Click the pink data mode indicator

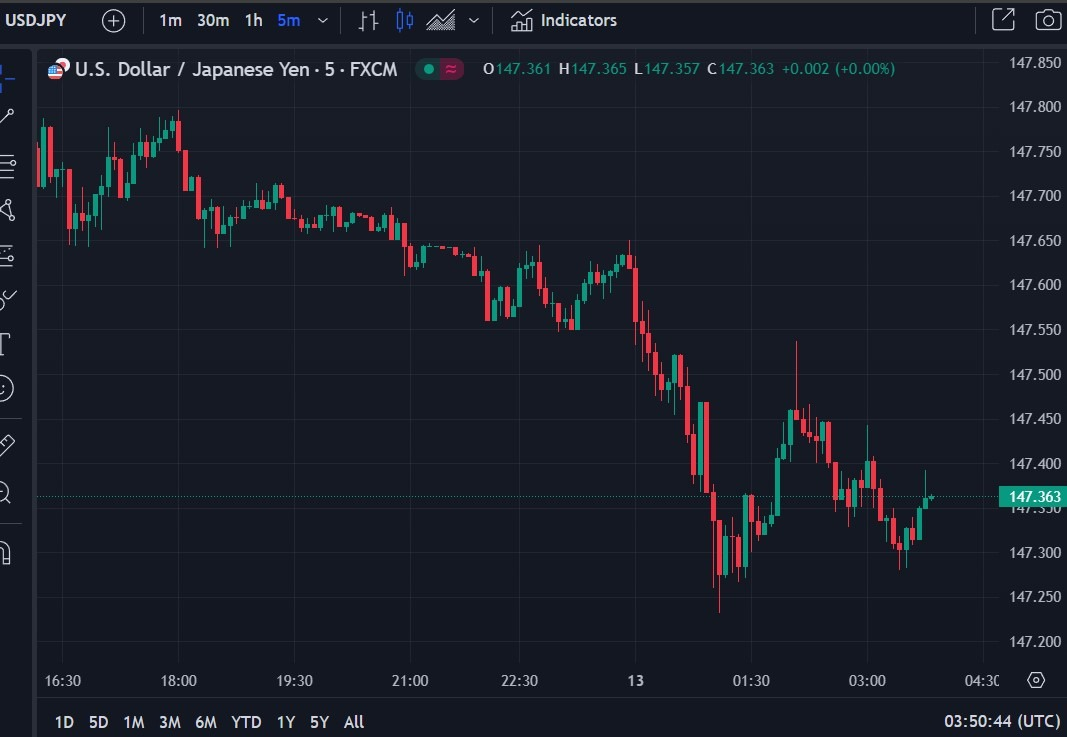[x=450, y=69]
